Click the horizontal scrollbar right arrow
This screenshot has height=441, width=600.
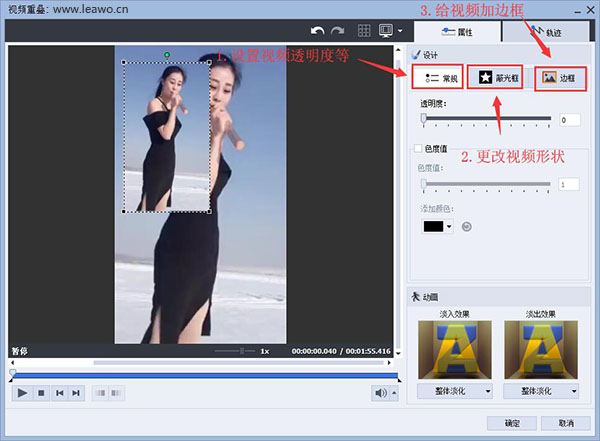[389, 363]
